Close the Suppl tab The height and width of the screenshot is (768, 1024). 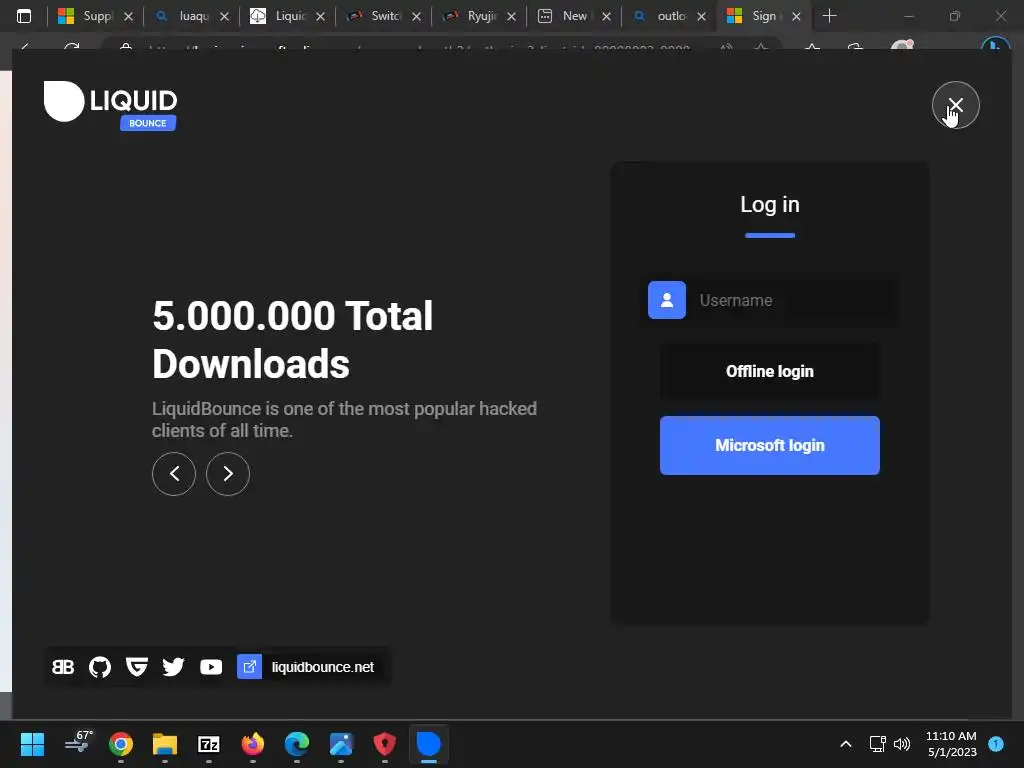click(x=129, y=16)
